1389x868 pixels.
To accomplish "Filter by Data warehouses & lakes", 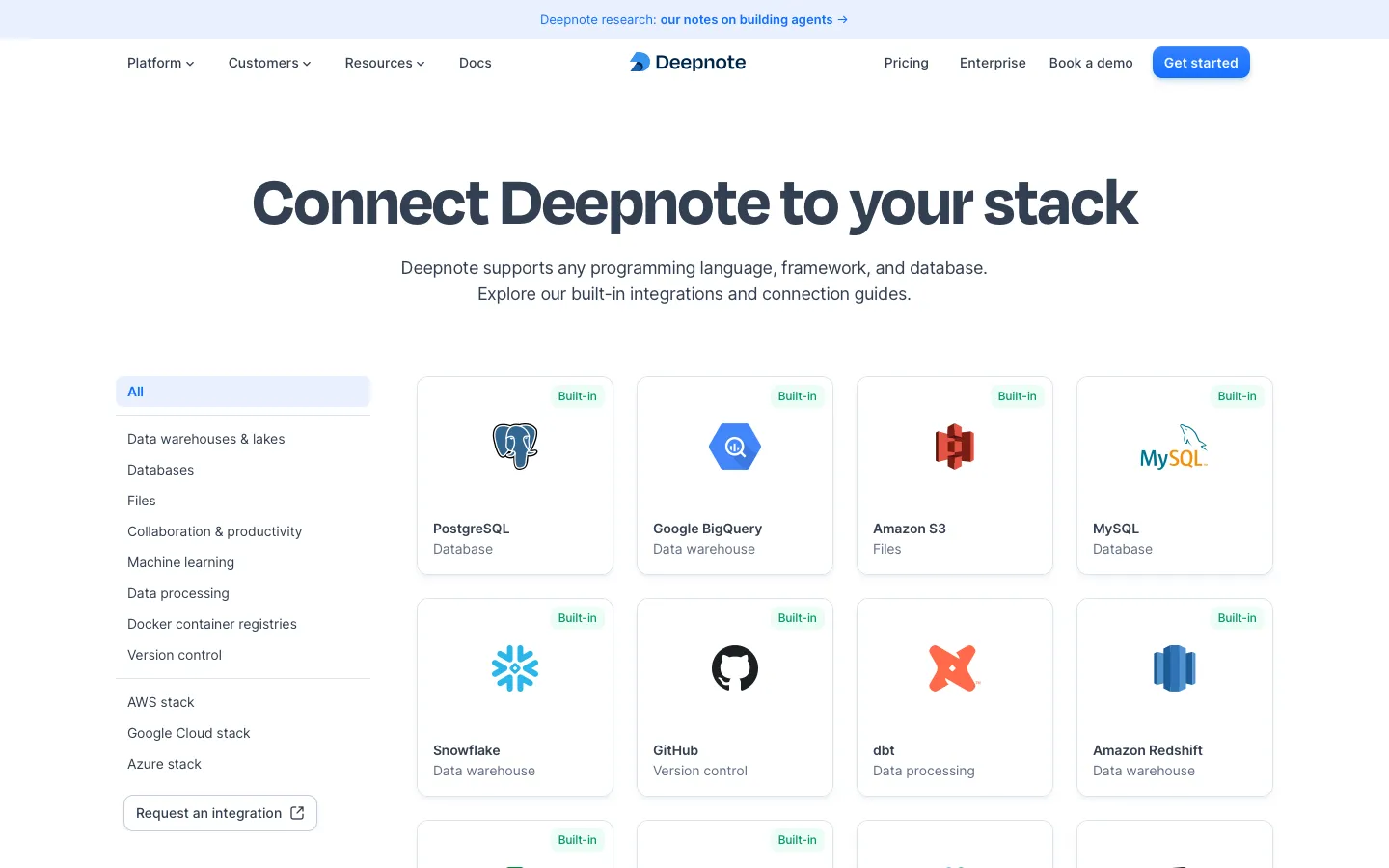I will (x=206, y=439).
